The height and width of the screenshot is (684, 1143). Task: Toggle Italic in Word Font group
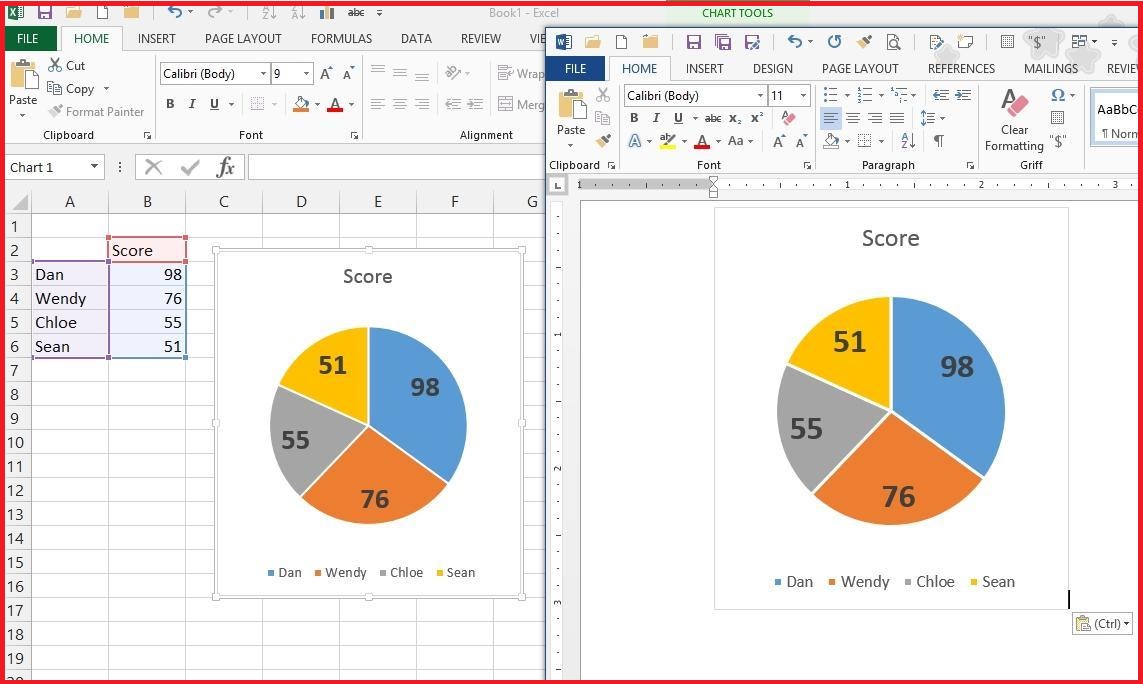tap(656, 118)
